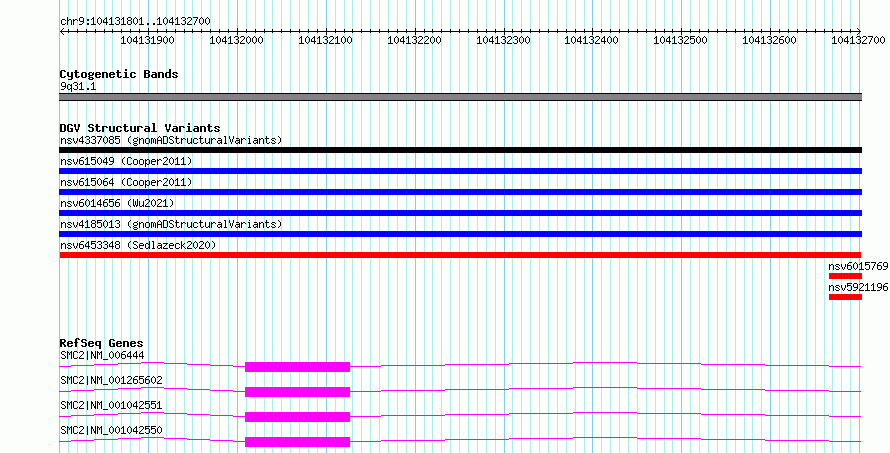The height and width of the screenshot is (453, 890).
Task: Click the 9q31.1 band label
Action: [78, 87]
